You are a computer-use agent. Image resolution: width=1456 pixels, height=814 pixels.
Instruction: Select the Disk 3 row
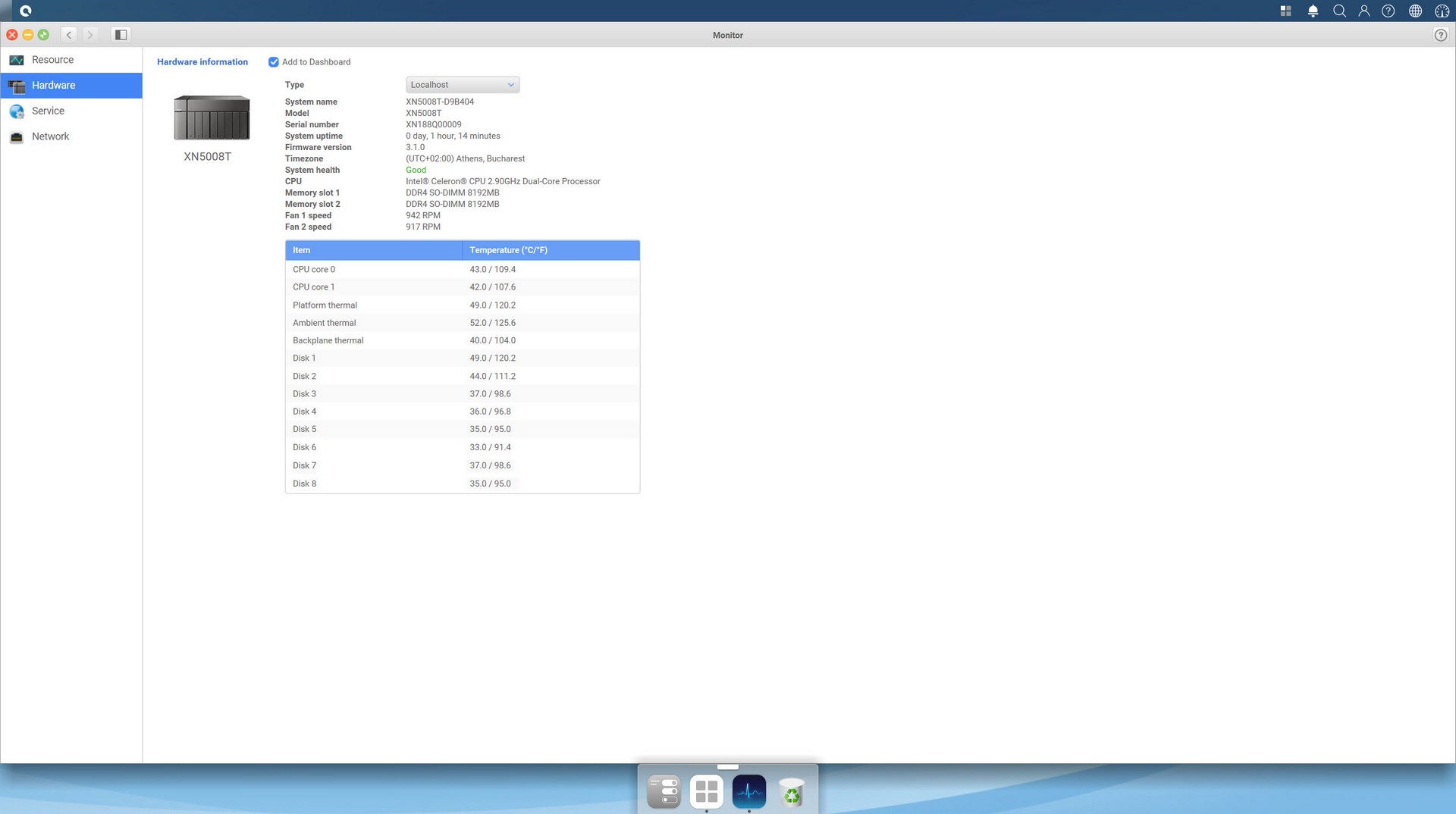(463, 394)
